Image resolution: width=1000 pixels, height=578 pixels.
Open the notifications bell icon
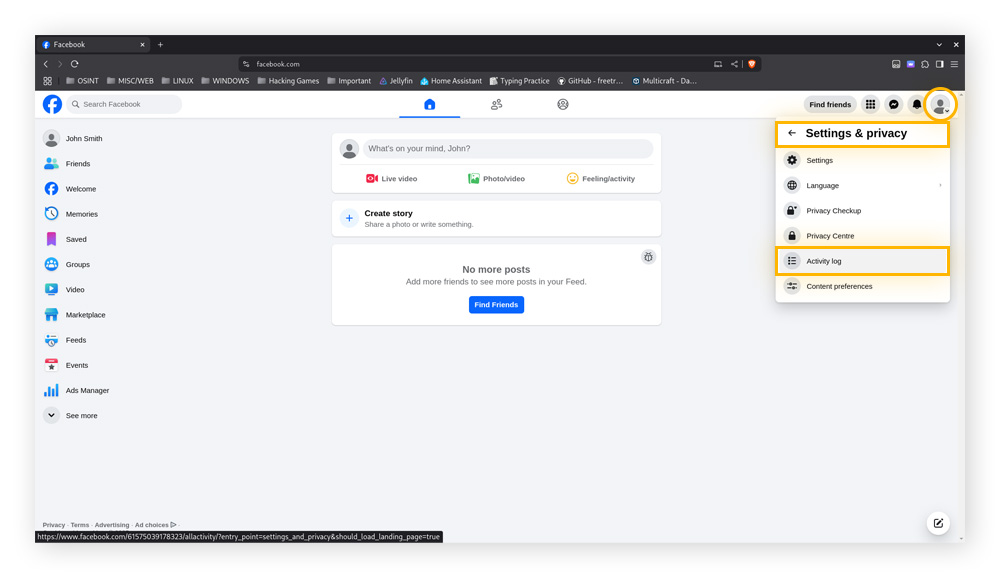[x=916, y=105]
